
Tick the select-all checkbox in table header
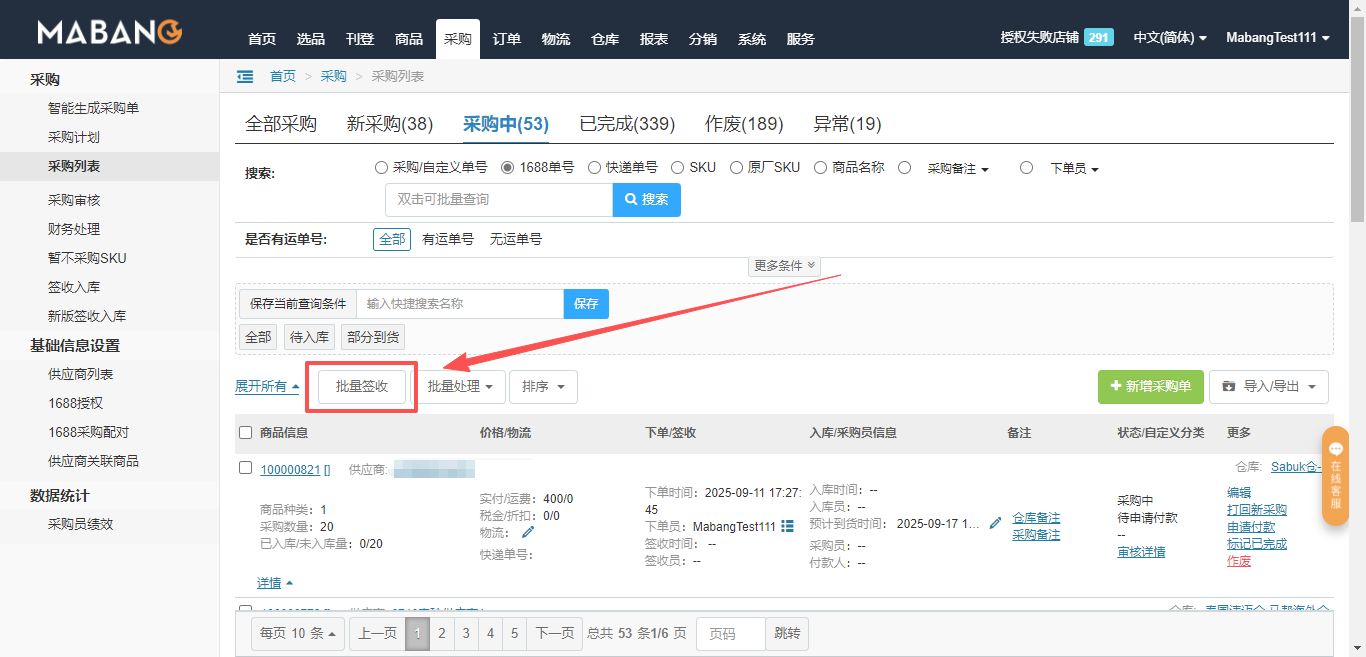(x=246, y=433)
